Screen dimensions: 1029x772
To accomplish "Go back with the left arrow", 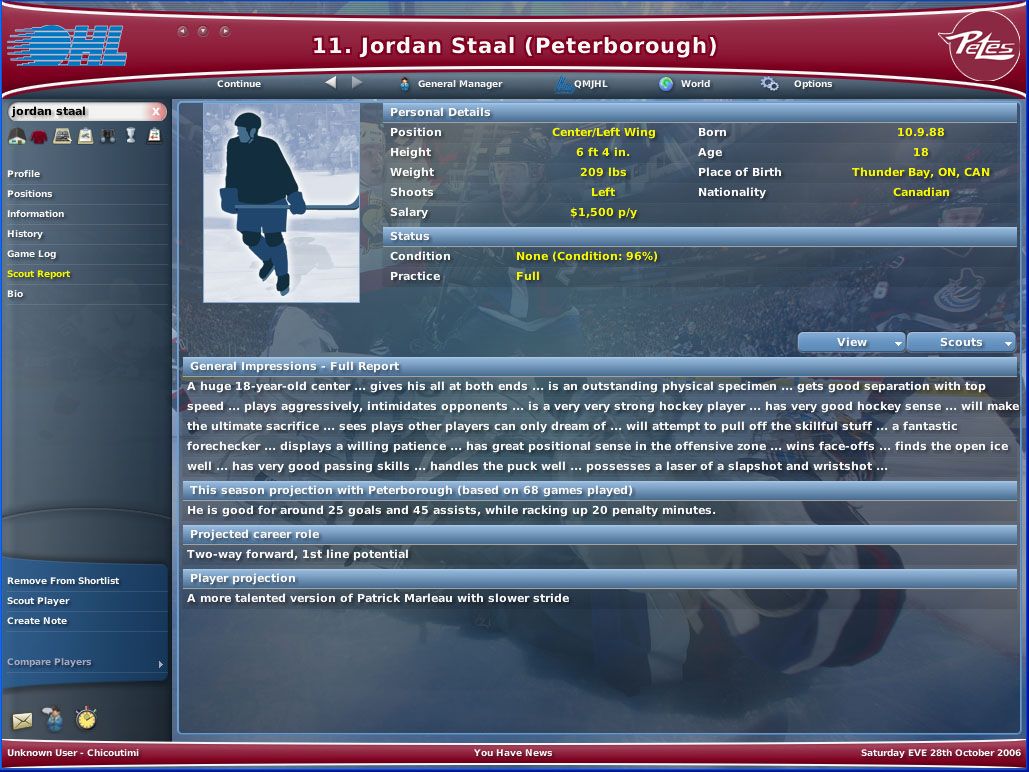I will 331,83.
